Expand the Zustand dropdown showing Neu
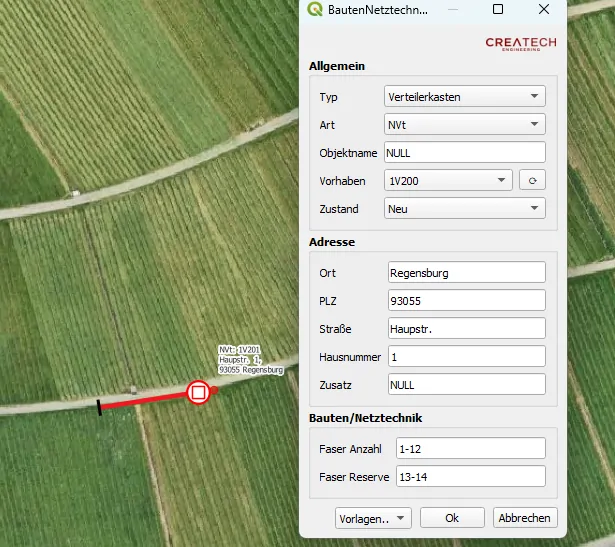The width and height of the screenshot is (615, 547). [x=464, y=209]
